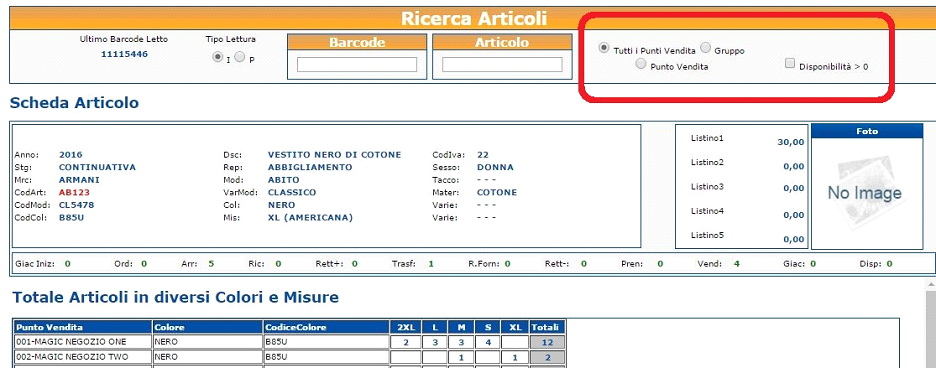This screenshot has width=936, height=368.
Task: Focus the Articolo input field
Action: click(x=502, y=65)
